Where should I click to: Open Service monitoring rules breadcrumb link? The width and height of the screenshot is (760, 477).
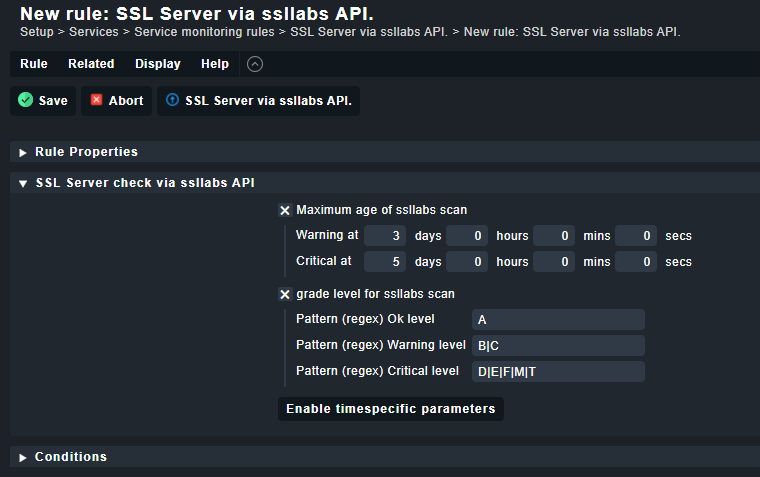204,32
